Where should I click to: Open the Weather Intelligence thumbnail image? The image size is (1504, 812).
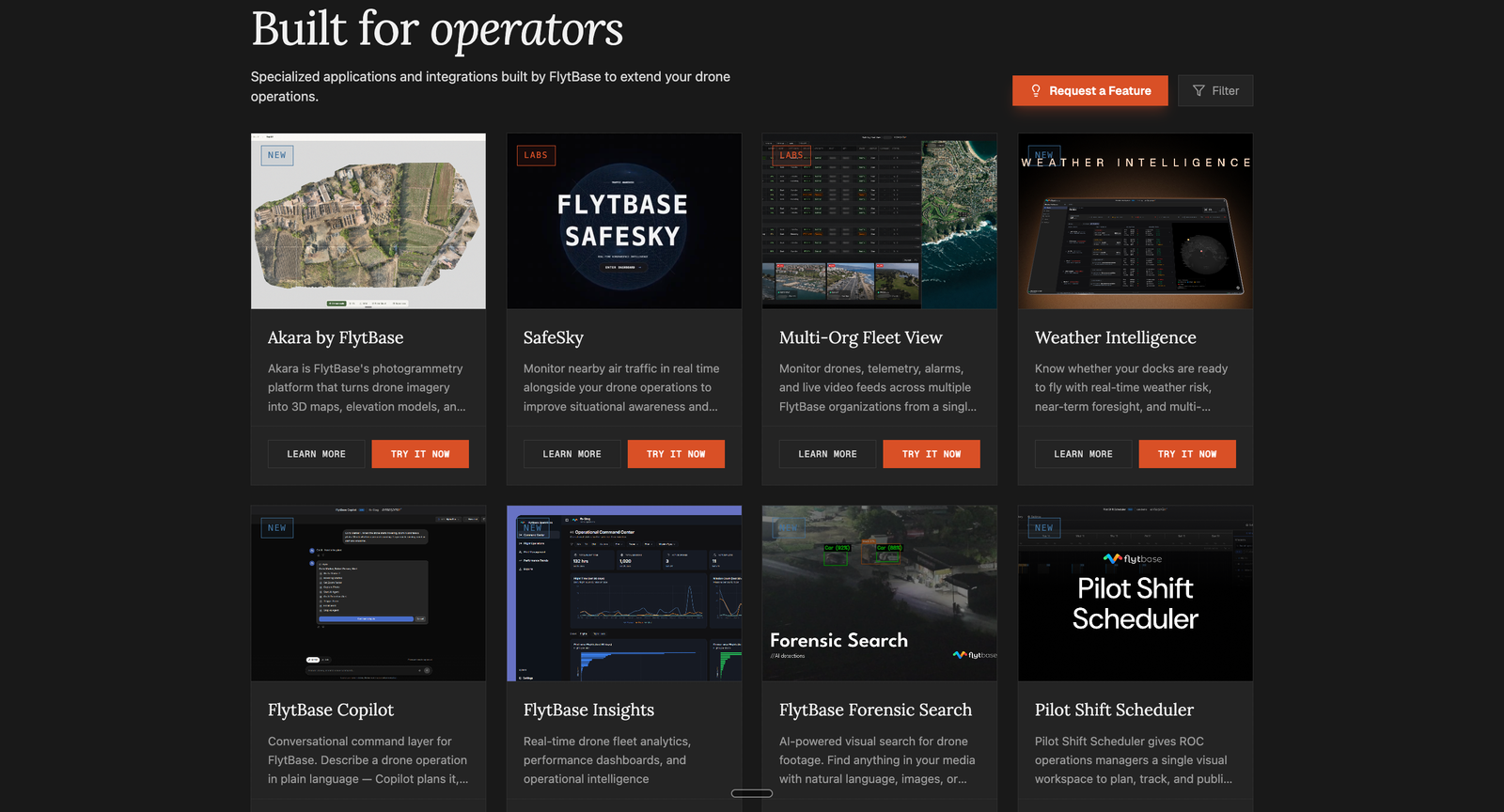click(x=1136, y=221)
